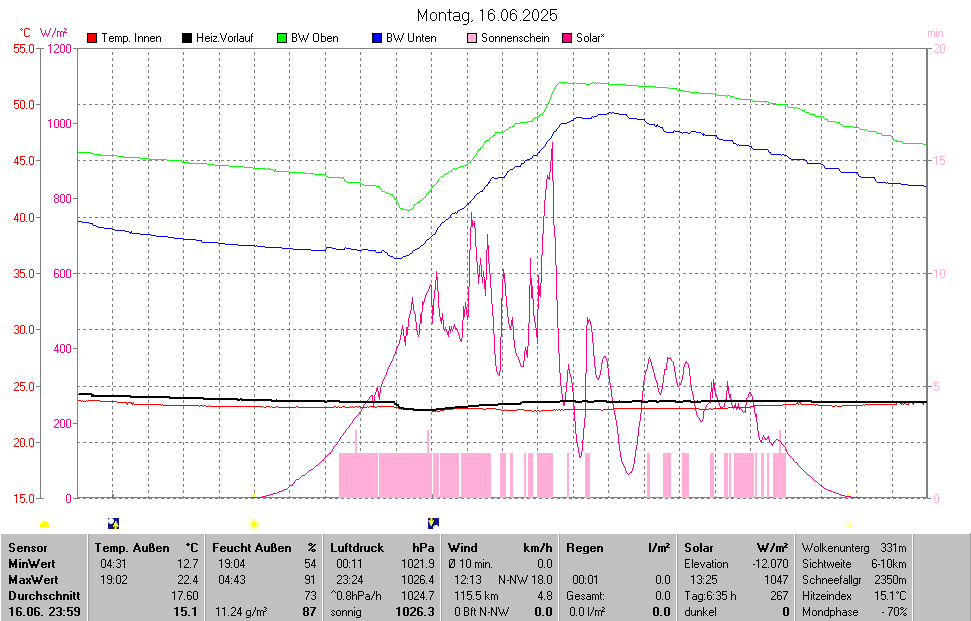Screen dimensions: 971x621
Task: Click the average outside temperature '17.60'
Action: coord(185,596)
